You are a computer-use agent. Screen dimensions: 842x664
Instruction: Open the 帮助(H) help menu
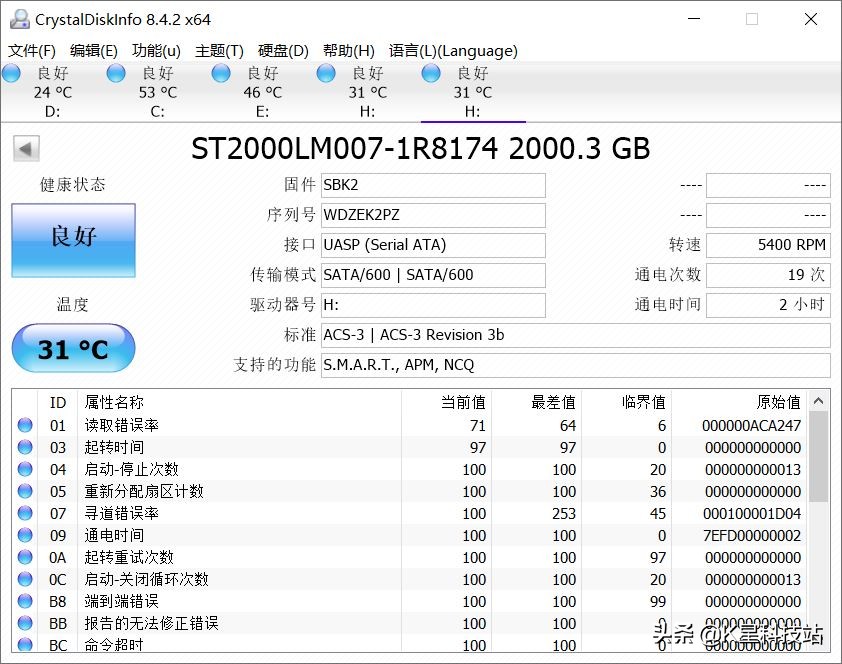(346, 50)
